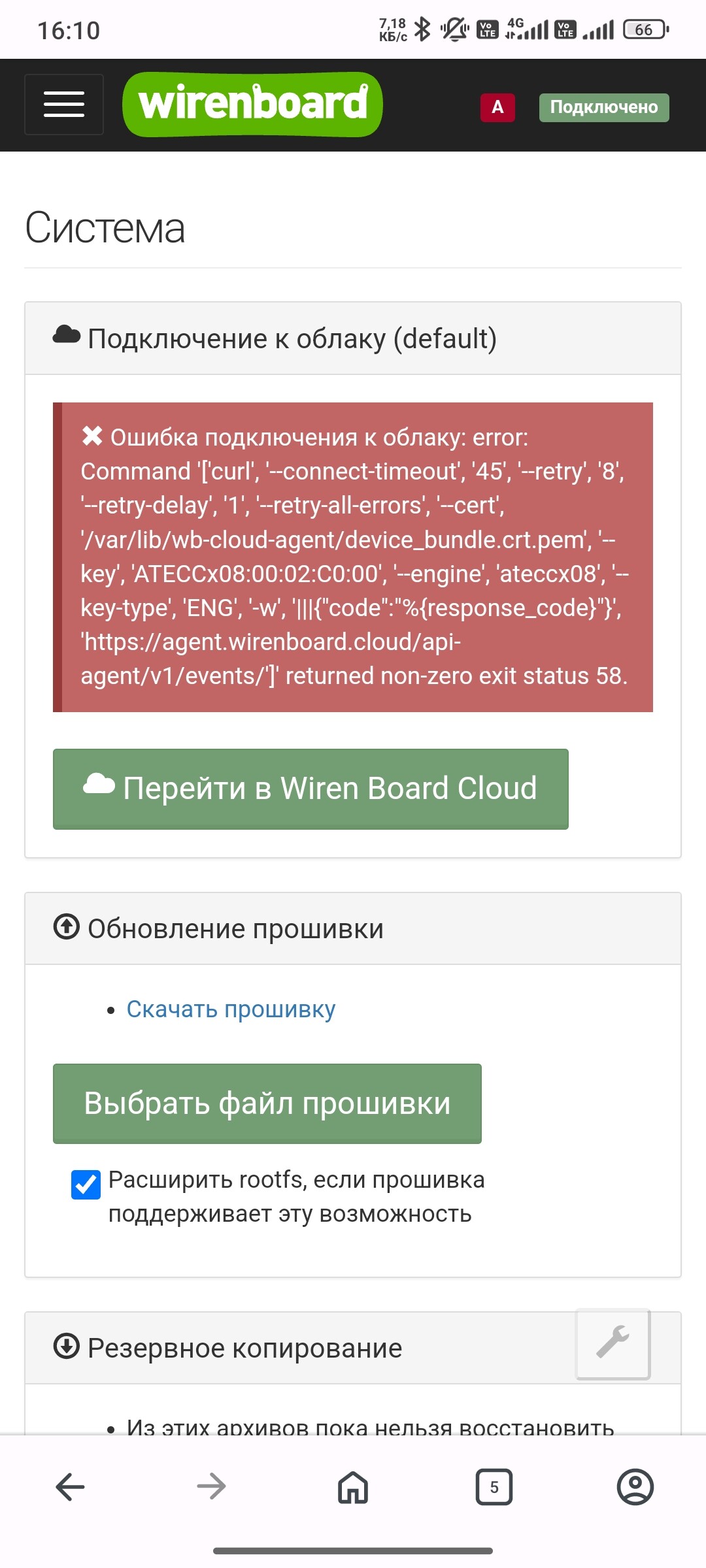The height and width of the screenshot is (1568, 706).
Task: Click the wrench settings button
Action: pyautogui.click(x=613, y=1343)
